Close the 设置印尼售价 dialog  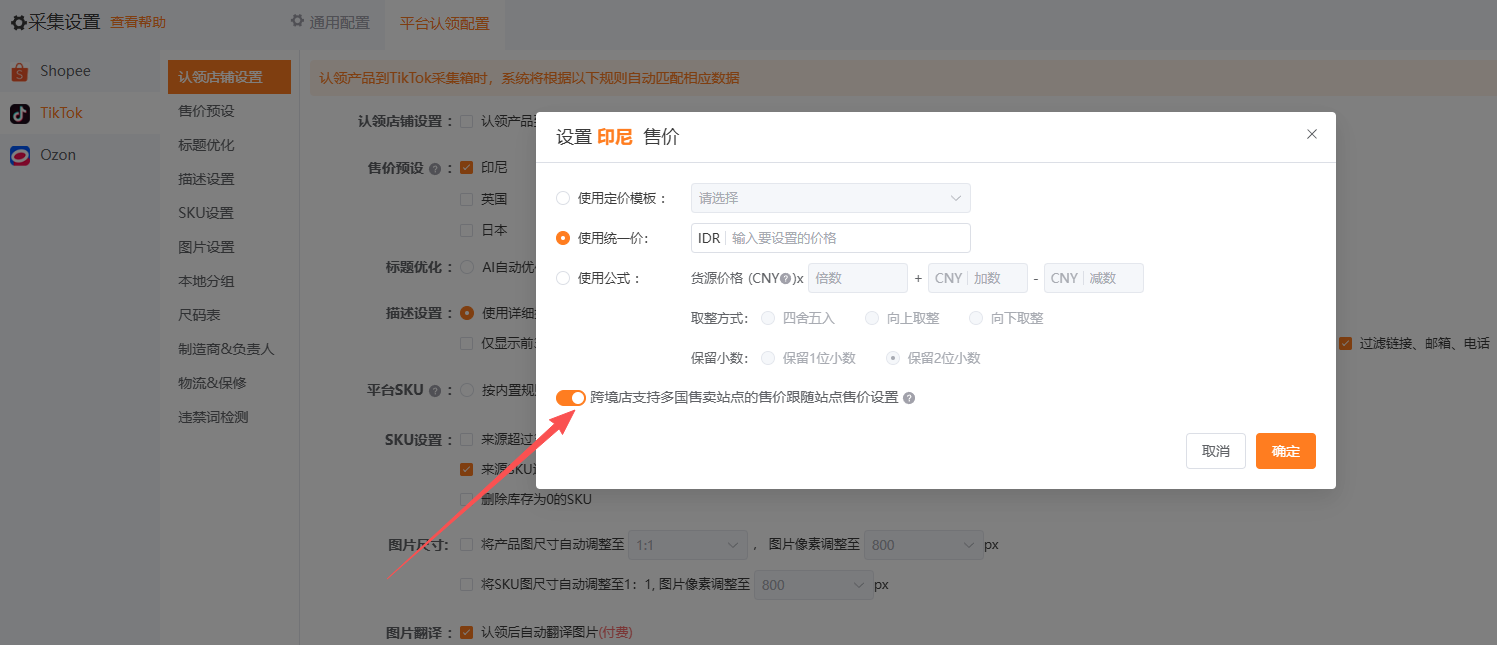pos(1312,134)
